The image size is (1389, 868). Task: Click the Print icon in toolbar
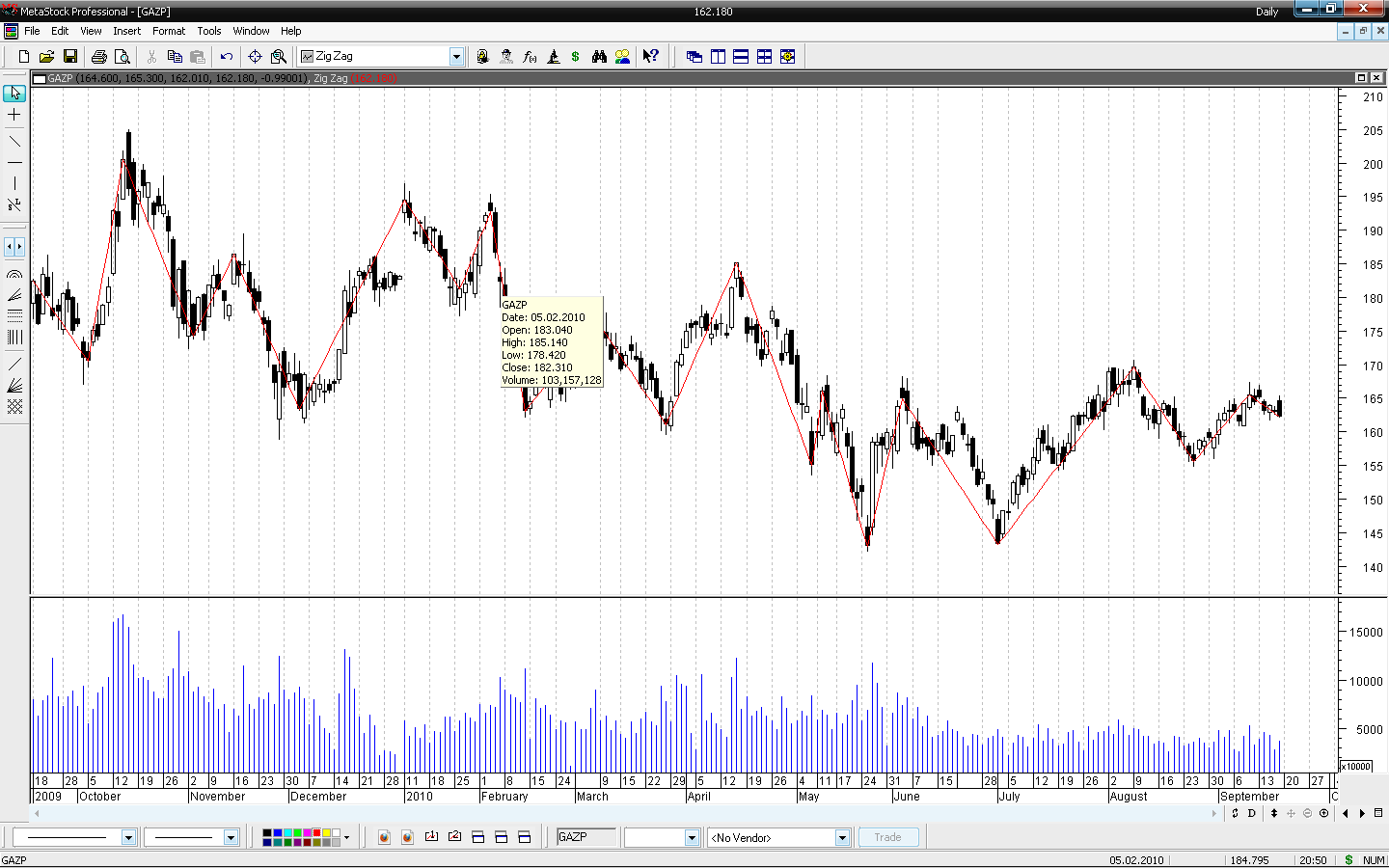98,57
